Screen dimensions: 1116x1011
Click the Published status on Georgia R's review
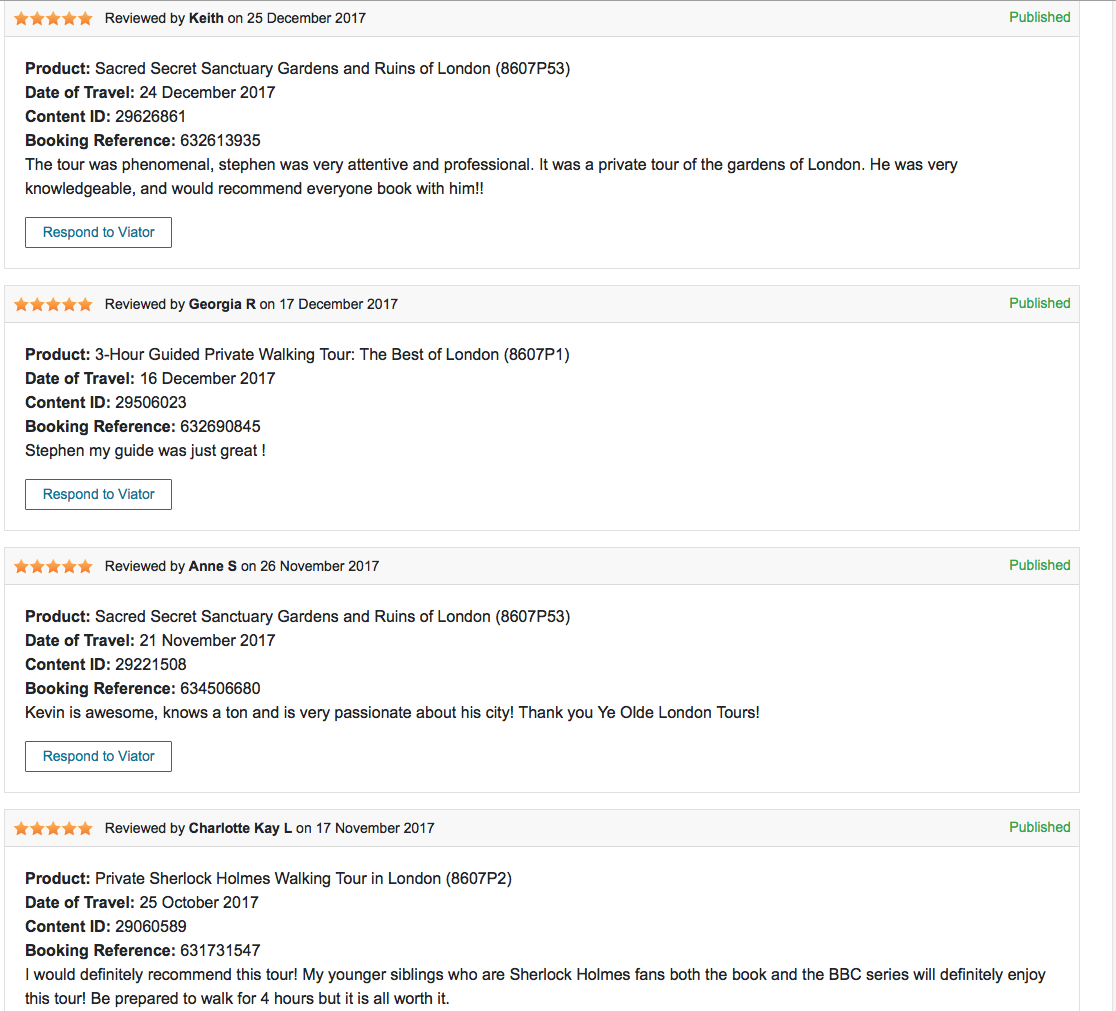coord(1039,303)
